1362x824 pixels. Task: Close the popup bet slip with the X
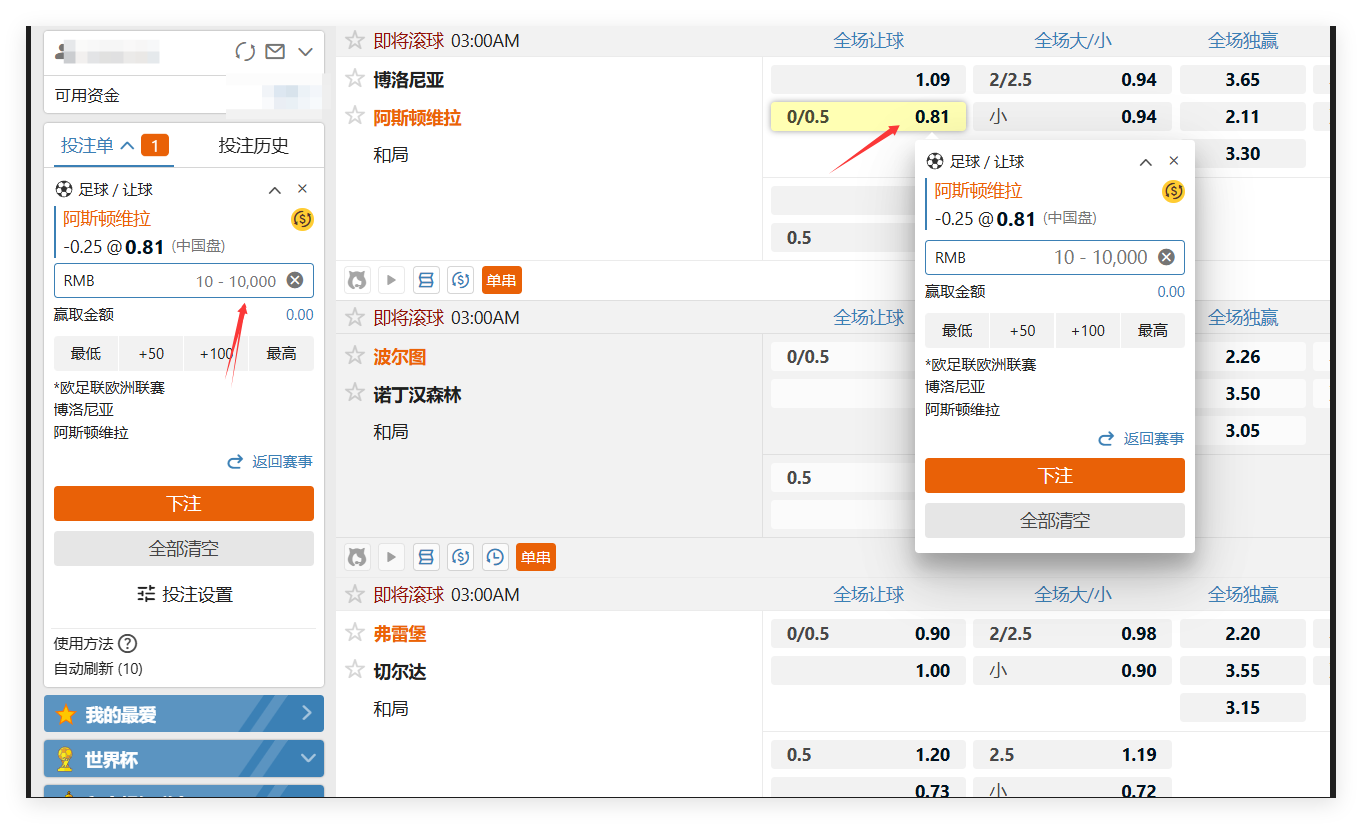click(x=1174, y=161)
